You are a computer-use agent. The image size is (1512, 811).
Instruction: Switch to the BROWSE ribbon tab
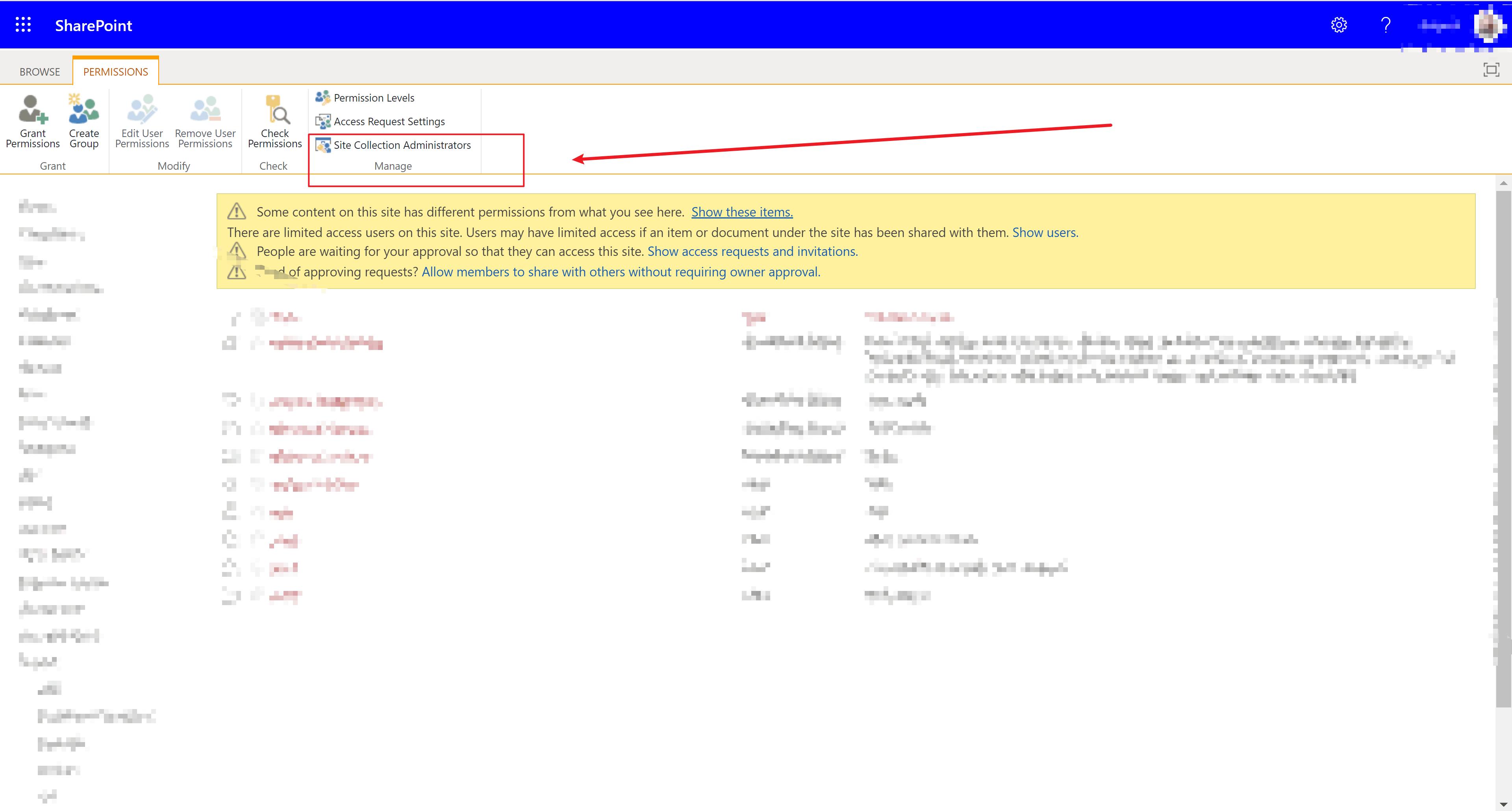[39, 72]
